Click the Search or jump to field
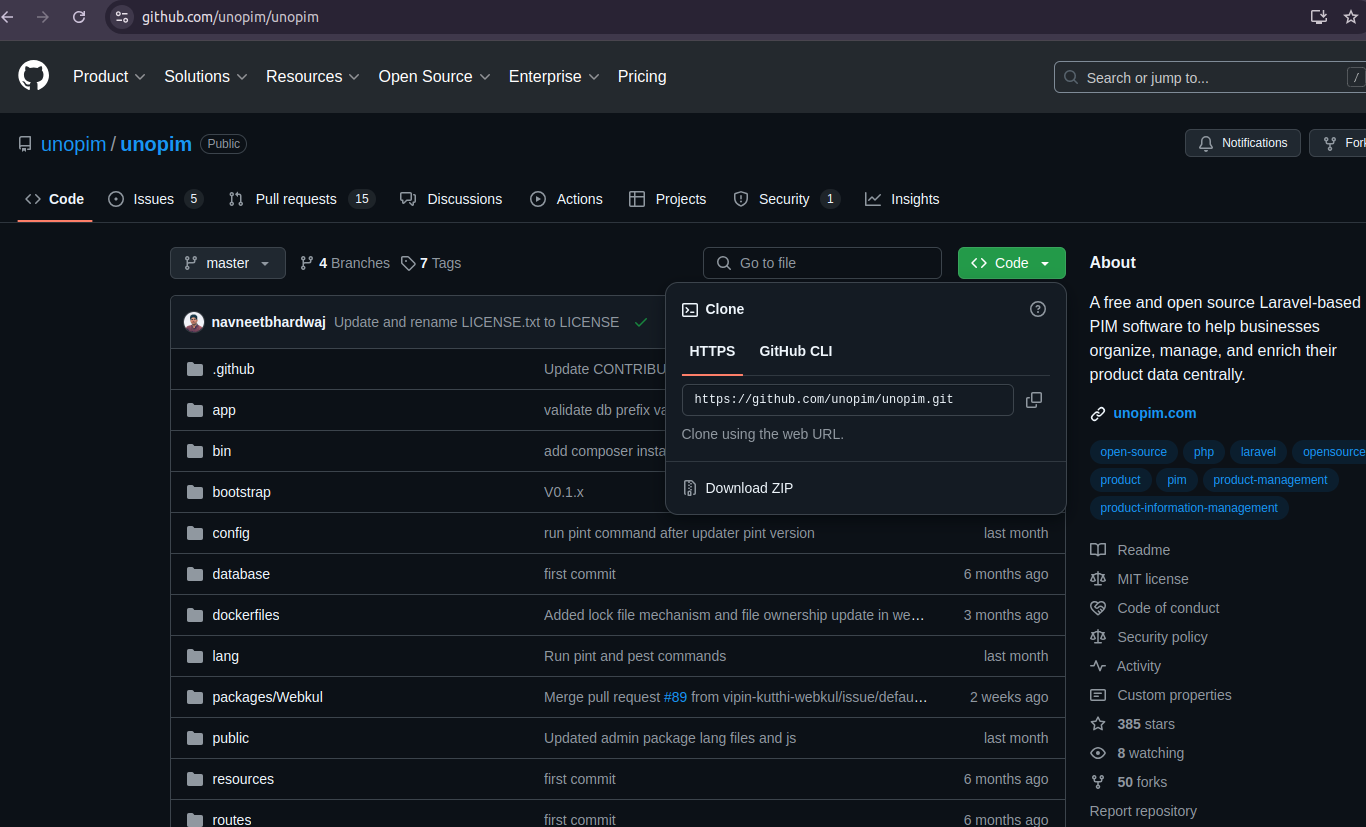 tap(1210, 77)
